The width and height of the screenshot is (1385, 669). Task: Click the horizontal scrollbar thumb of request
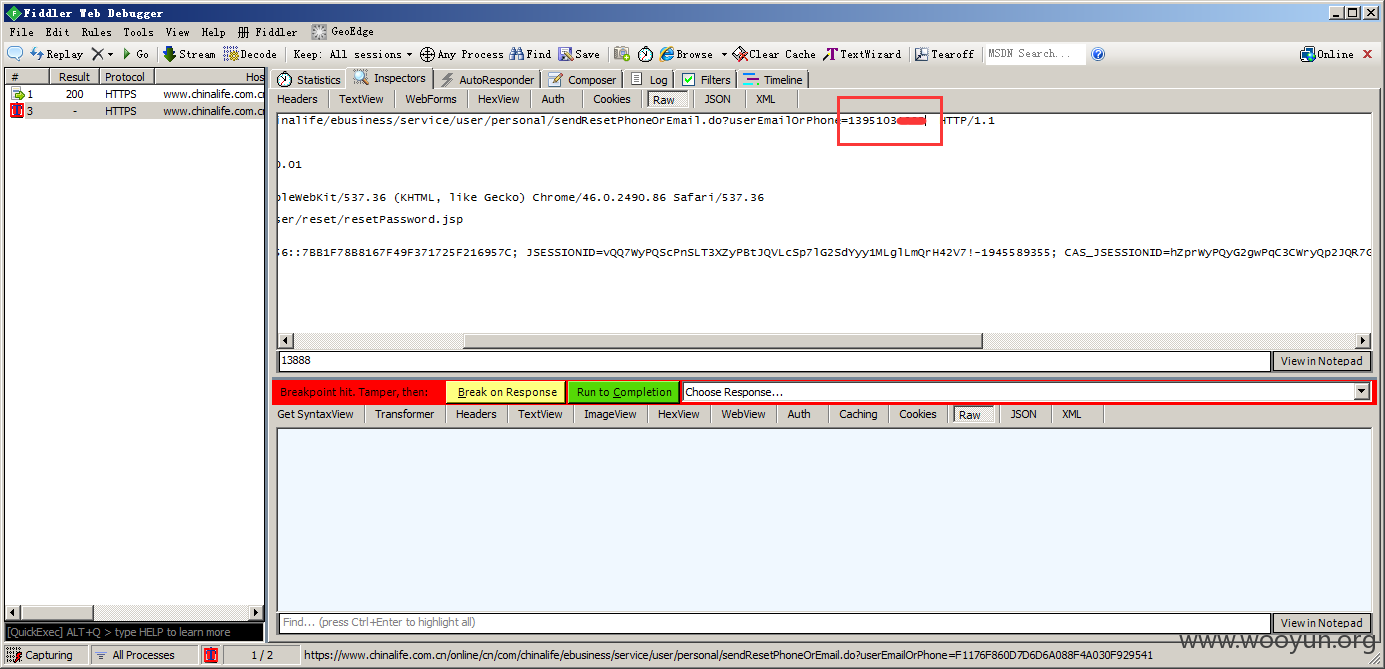(723, 341)
